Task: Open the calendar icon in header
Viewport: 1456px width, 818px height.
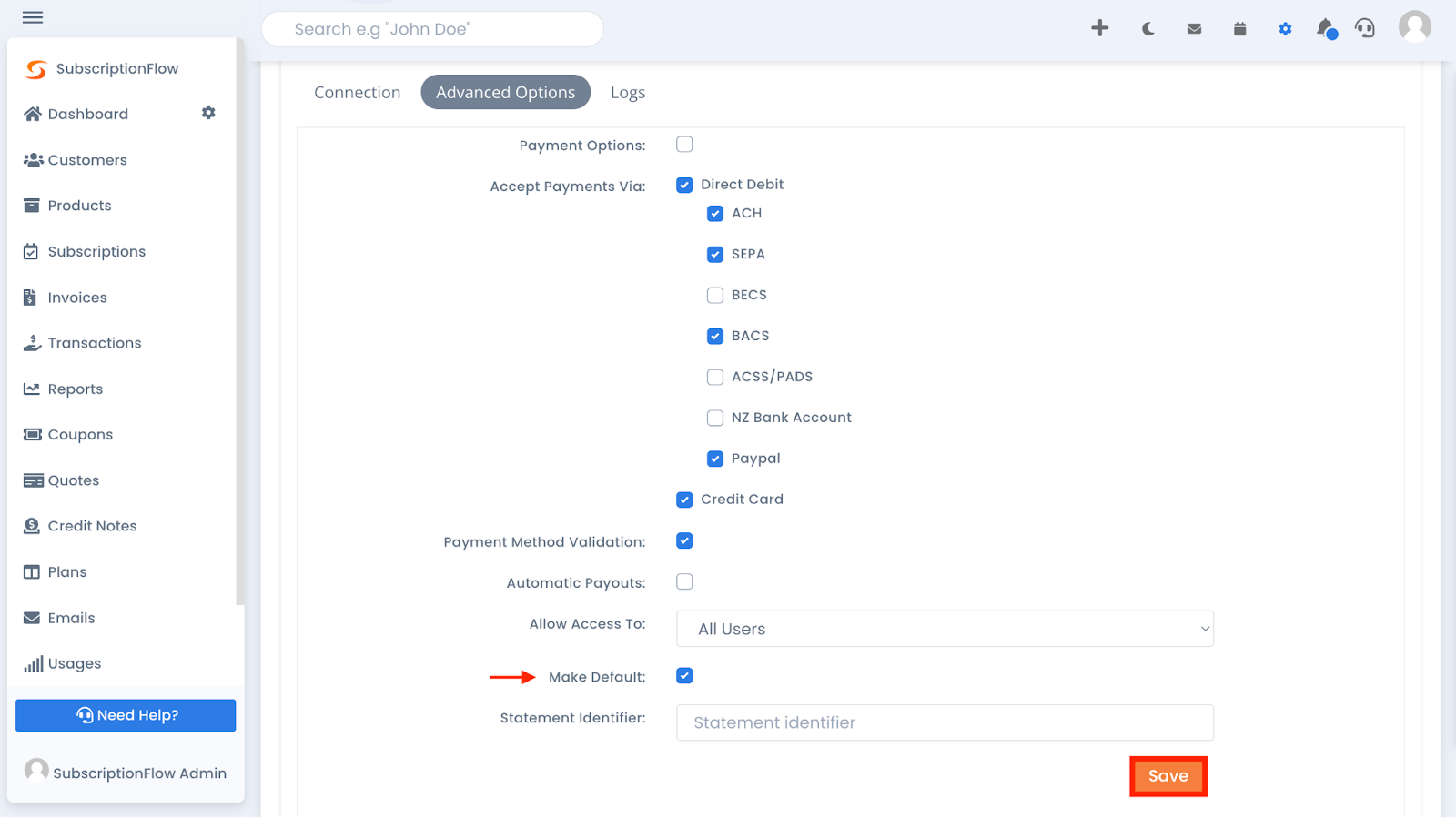Action: (1239, 29)
